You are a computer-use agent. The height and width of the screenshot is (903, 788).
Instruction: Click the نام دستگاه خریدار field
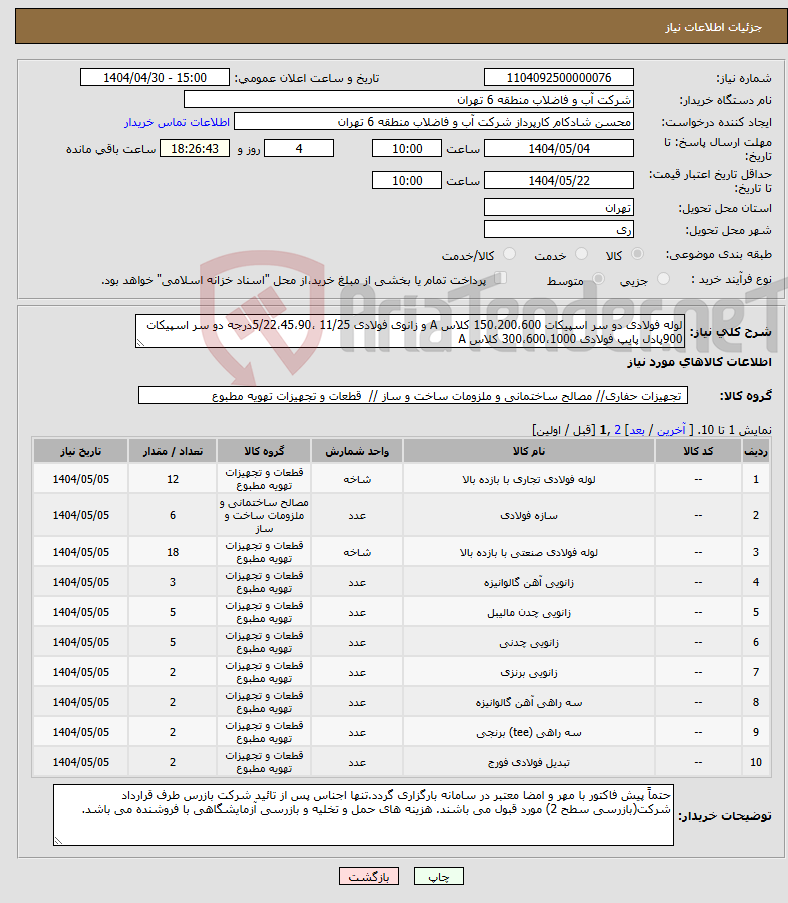pos(408,100)
